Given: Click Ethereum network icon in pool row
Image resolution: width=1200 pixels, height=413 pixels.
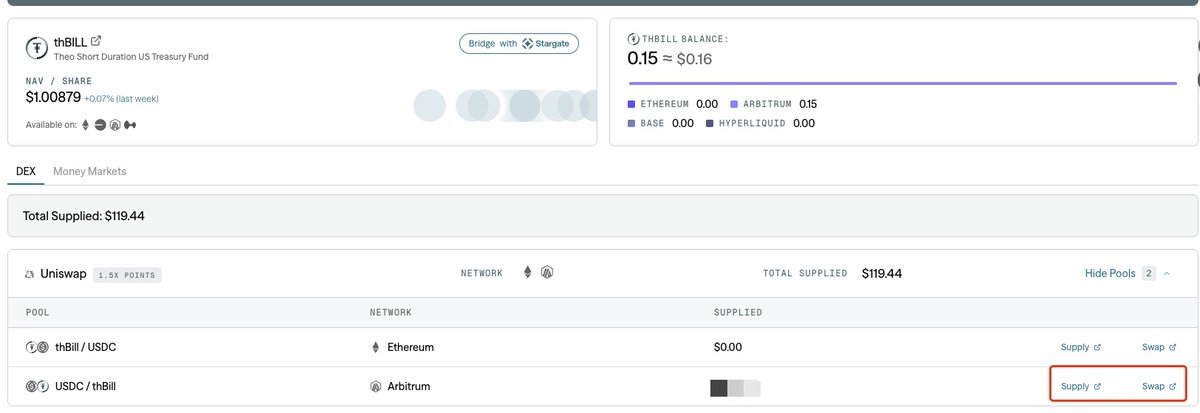Looking at the screenshot, I should (376, 347).
